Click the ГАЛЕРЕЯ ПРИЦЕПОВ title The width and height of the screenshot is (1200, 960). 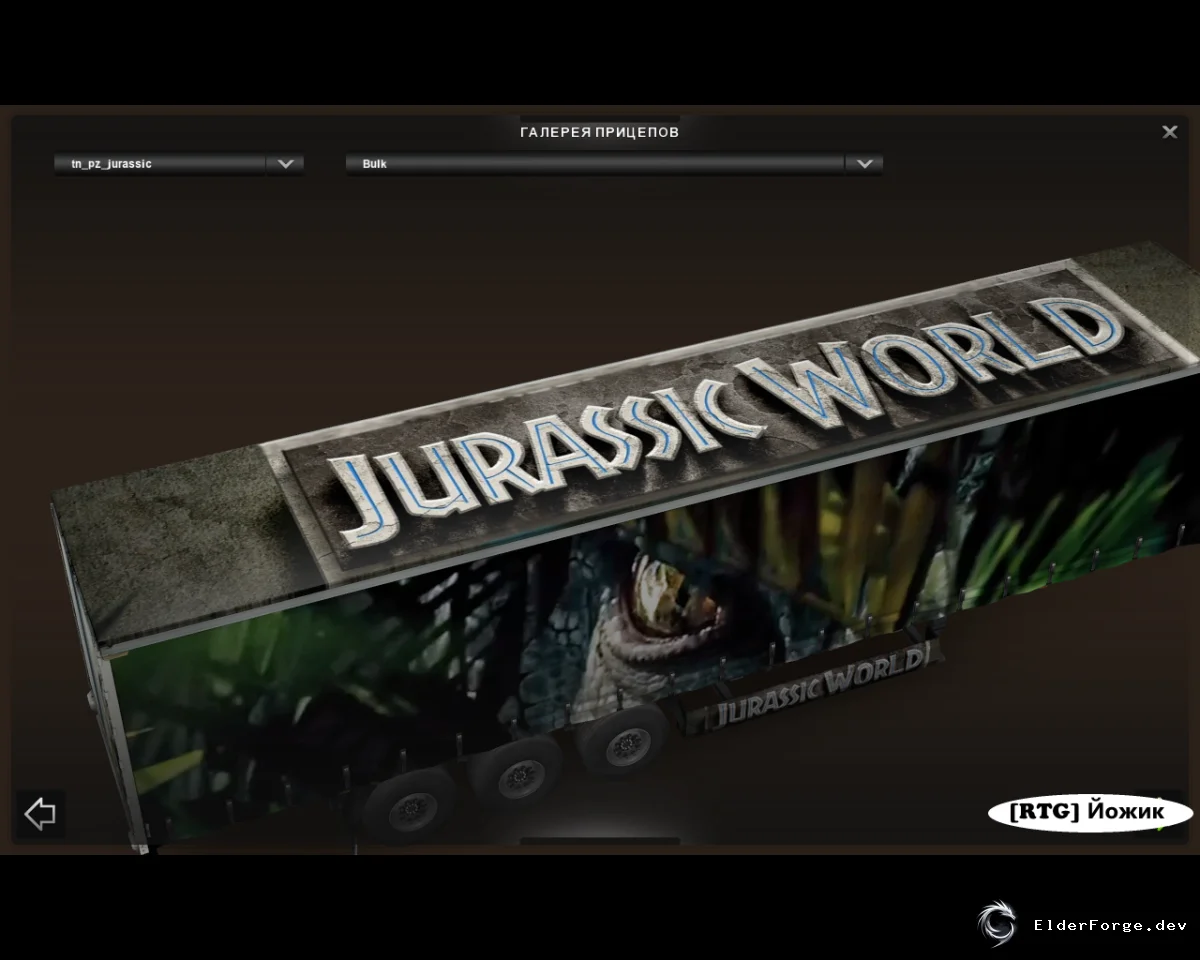point(599,132)
